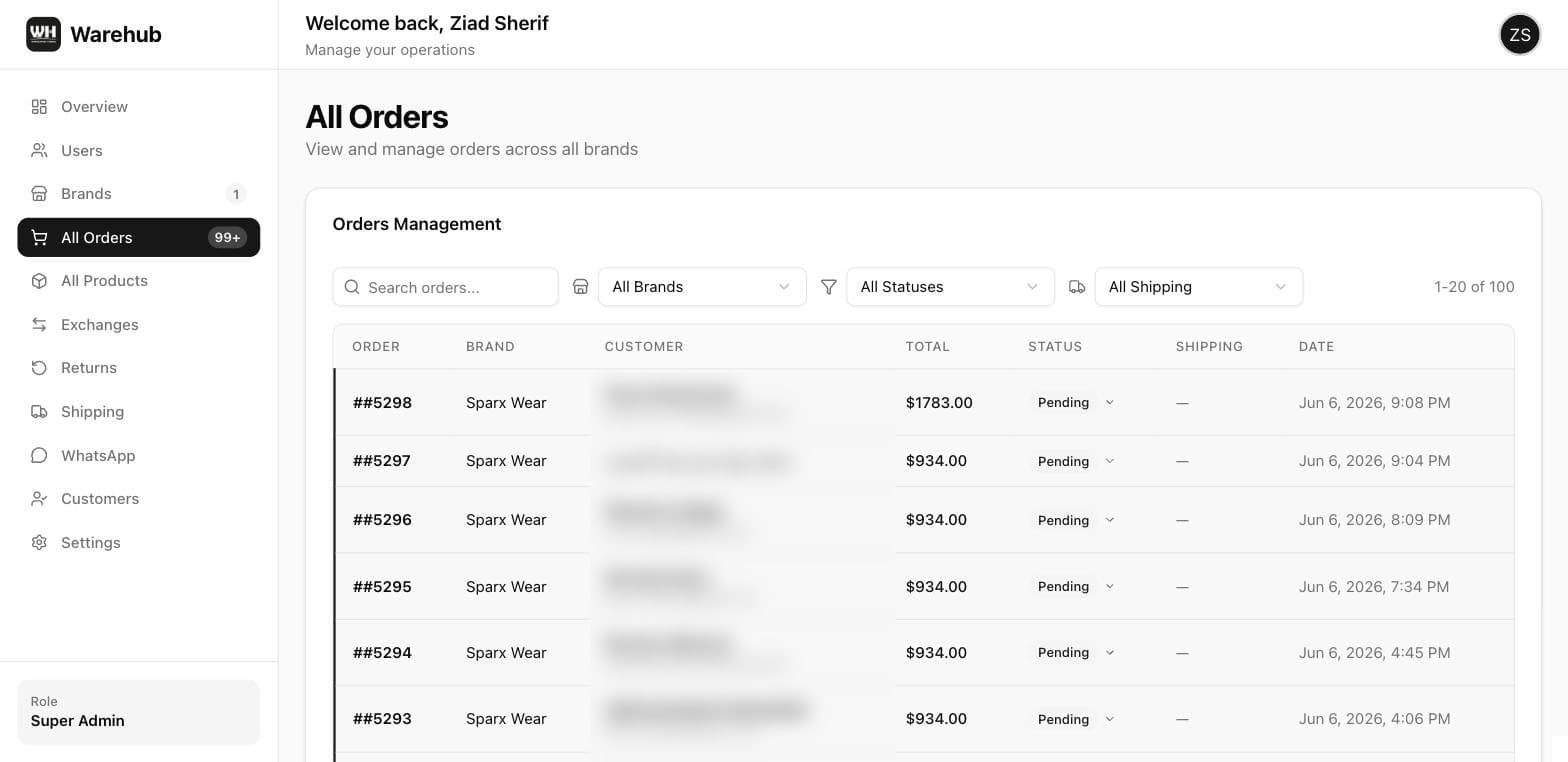Open the All Statuses dropdown

click(950, 287)
